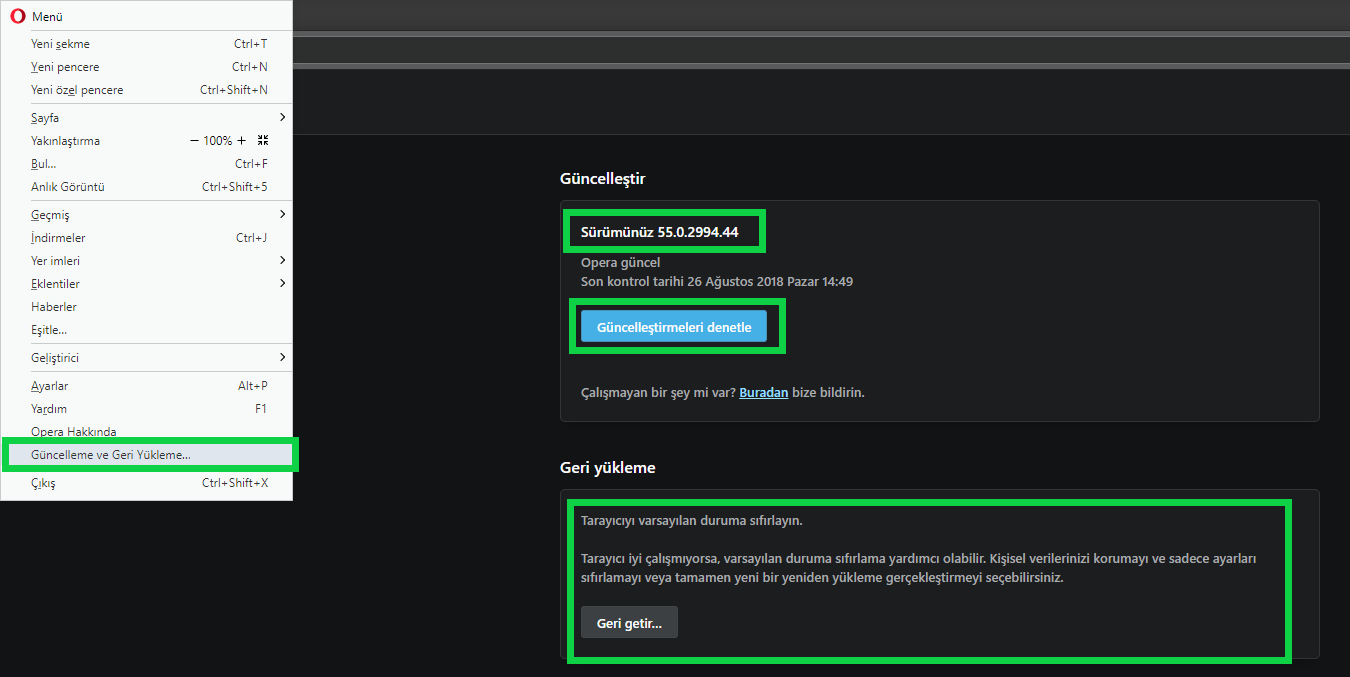Click the Geri getir... button

tap(629, 623)
